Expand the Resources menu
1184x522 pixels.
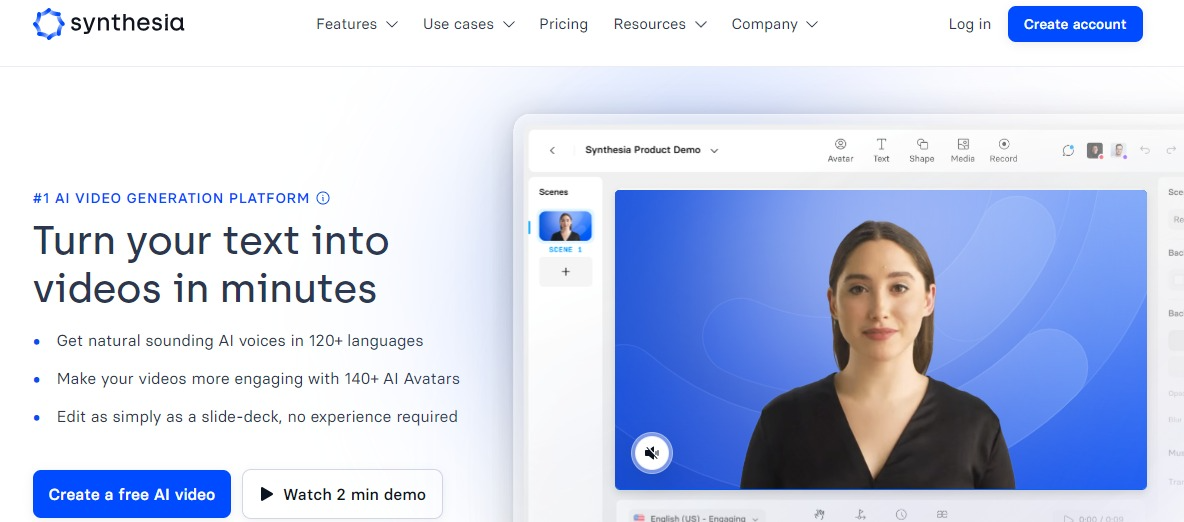660,24
